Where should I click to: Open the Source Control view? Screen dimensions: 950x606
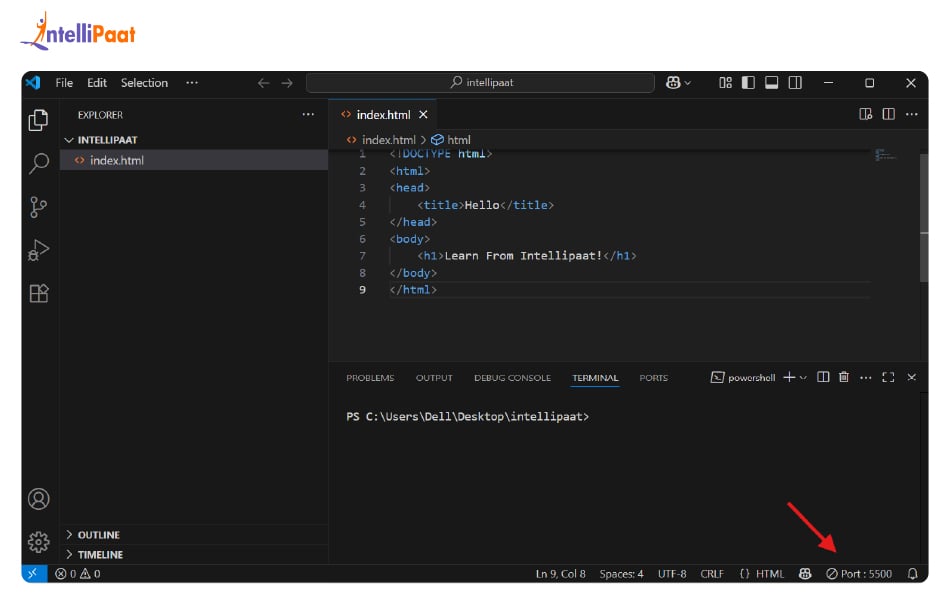[39, 207]
